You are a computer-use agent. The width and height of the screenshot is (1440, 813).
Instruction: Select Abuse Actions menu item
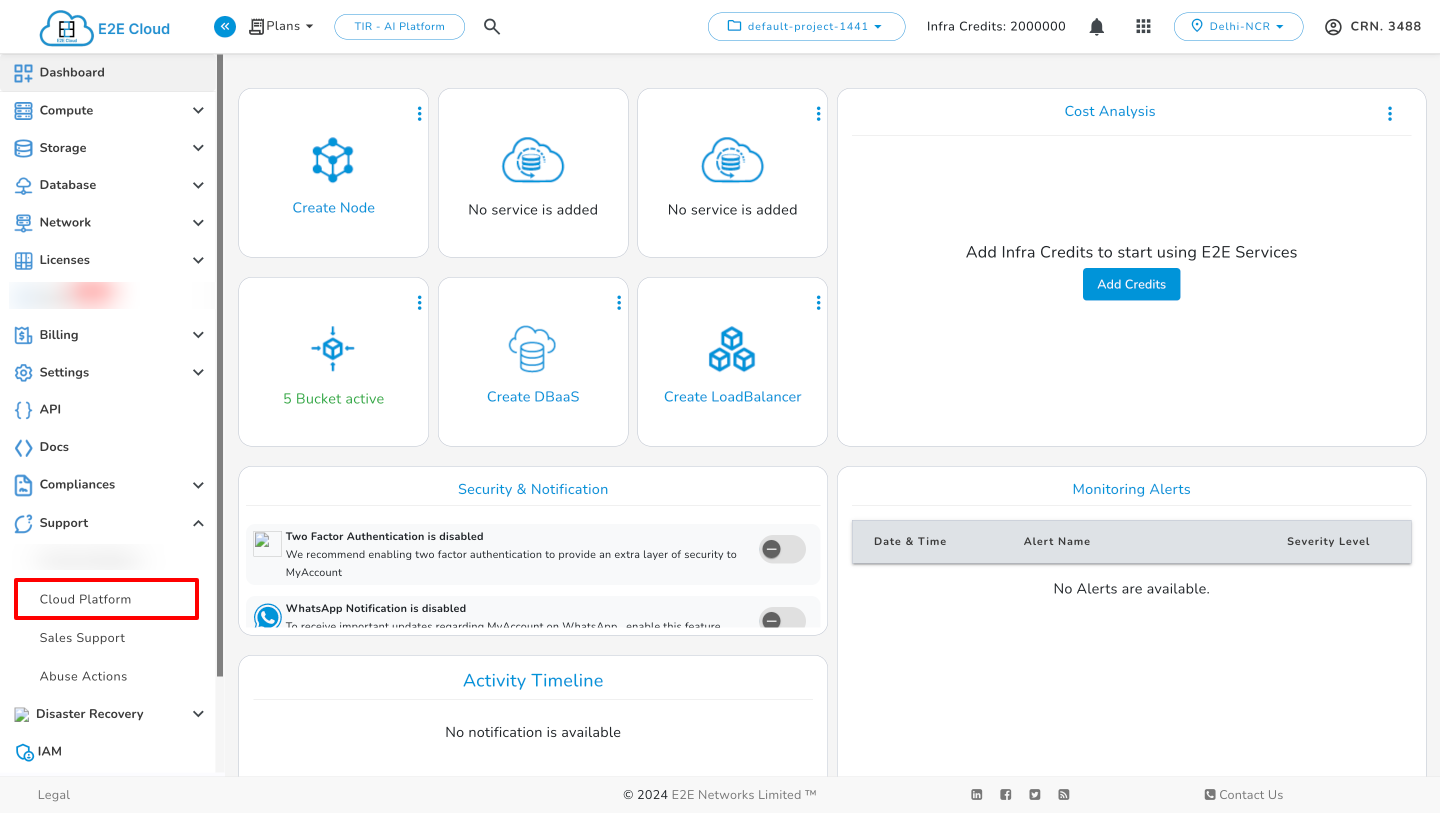(x=83, y=676)
